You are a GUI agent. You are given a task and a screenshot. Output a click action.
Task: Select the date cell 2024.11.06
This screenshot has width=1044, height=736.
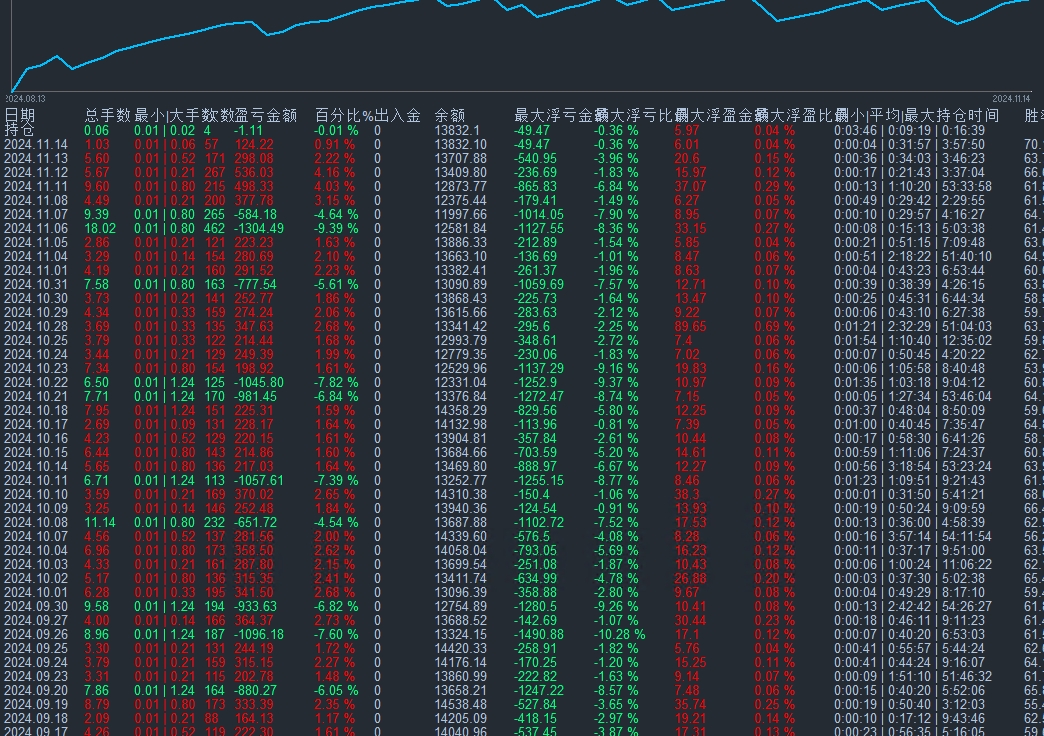pos(36,228)
